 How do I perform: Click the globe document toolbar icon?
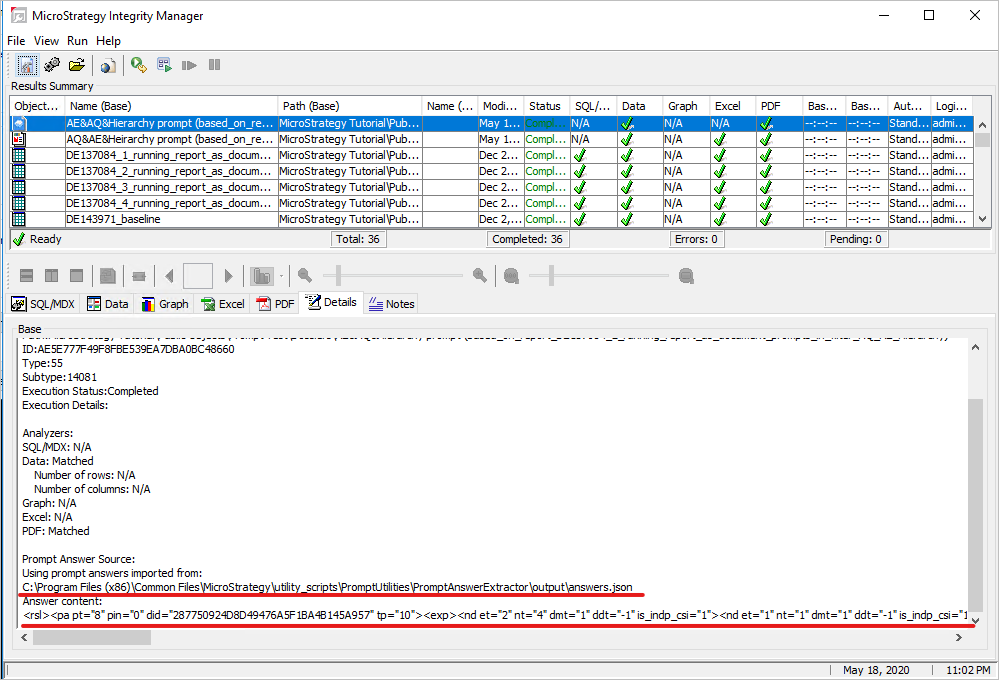click(x=108, y=65)
